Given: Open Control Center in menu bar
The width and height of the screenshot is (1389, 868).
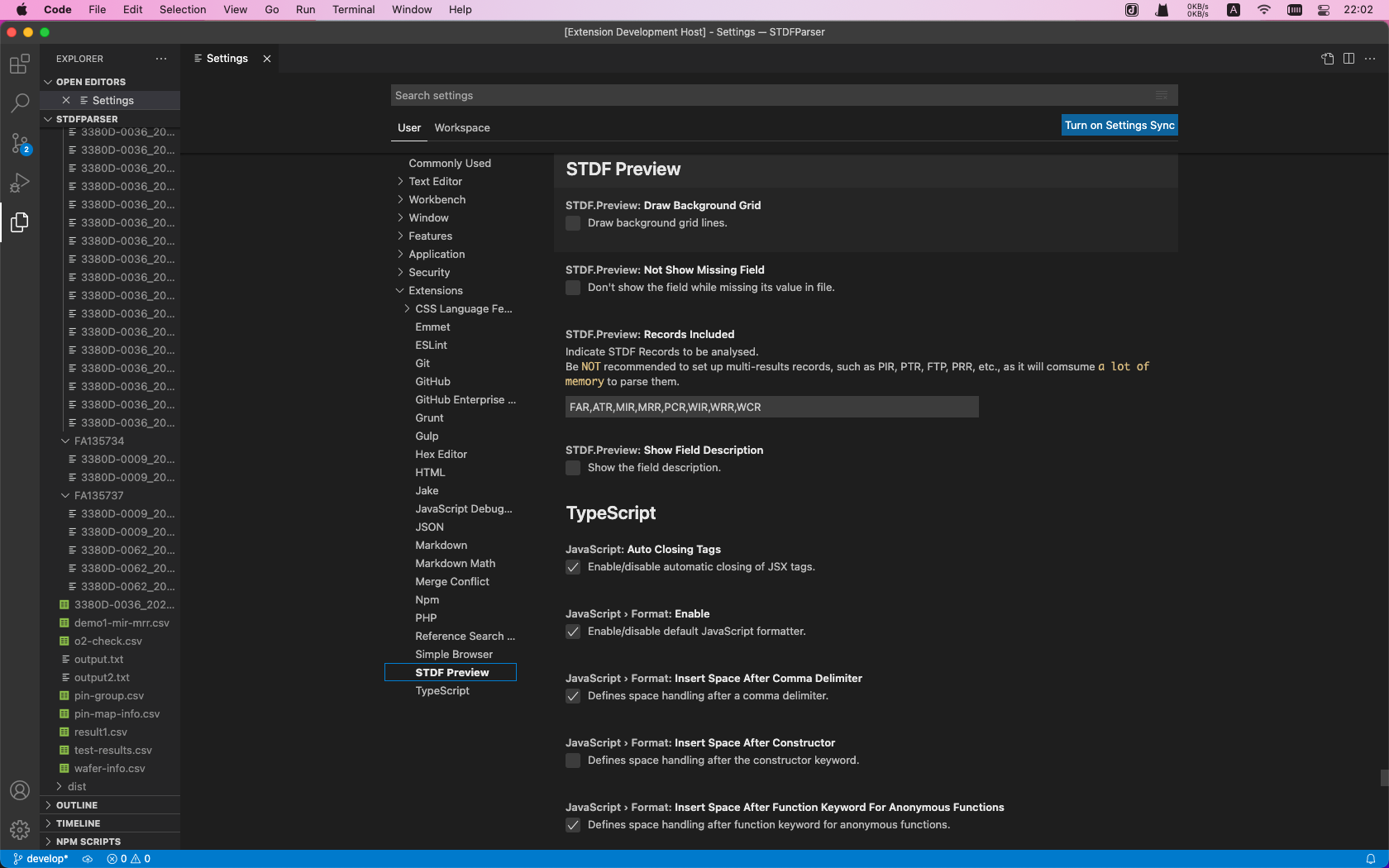Looking at the screenshot, I should [x=1324, y=10].
